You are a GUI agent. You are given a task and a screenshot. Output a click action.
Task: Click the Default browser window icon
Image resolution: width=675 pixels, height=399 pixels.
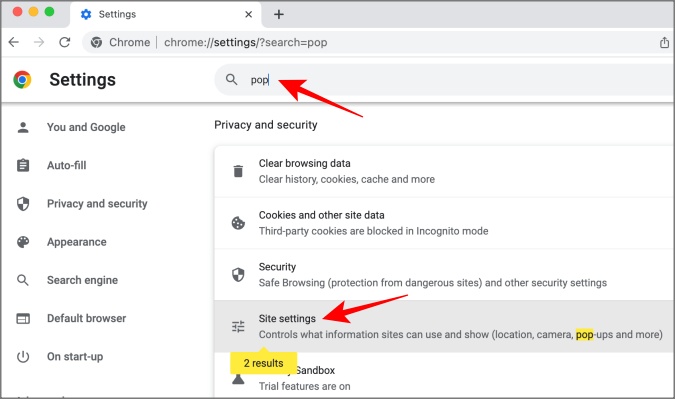click(x=23, y=319)
